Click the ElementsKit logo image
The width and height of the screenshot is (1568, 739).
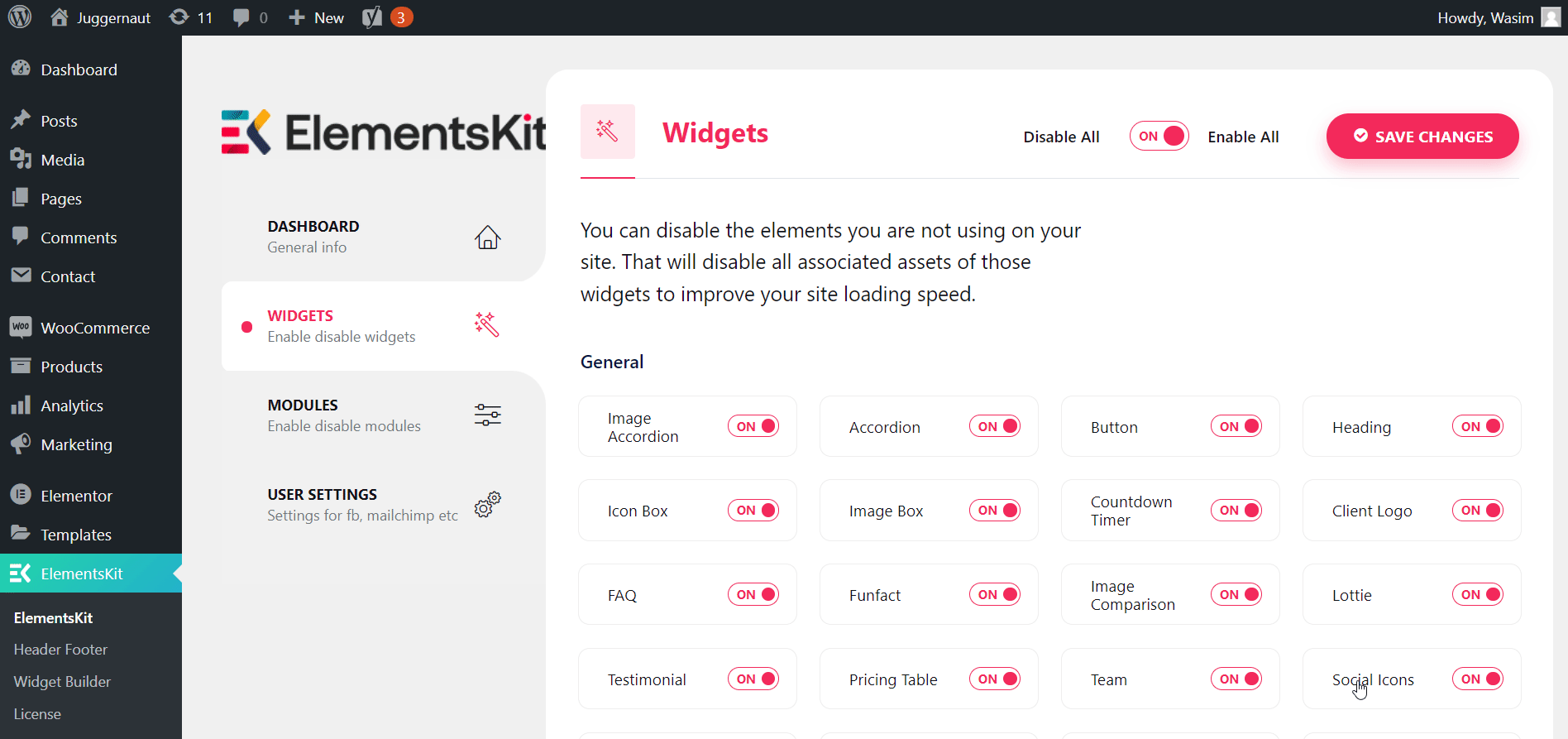tap(384, 132)
